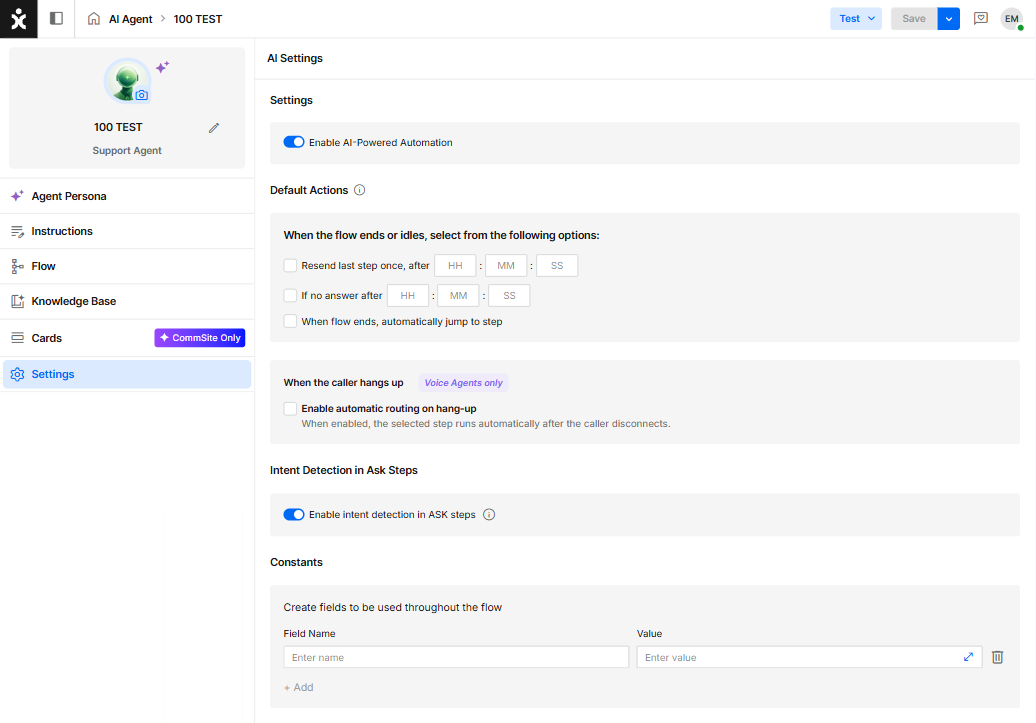The width and height of the screenshot is (1036, 723).
Task: Click the Field Name input
Action: coord(456,658)
